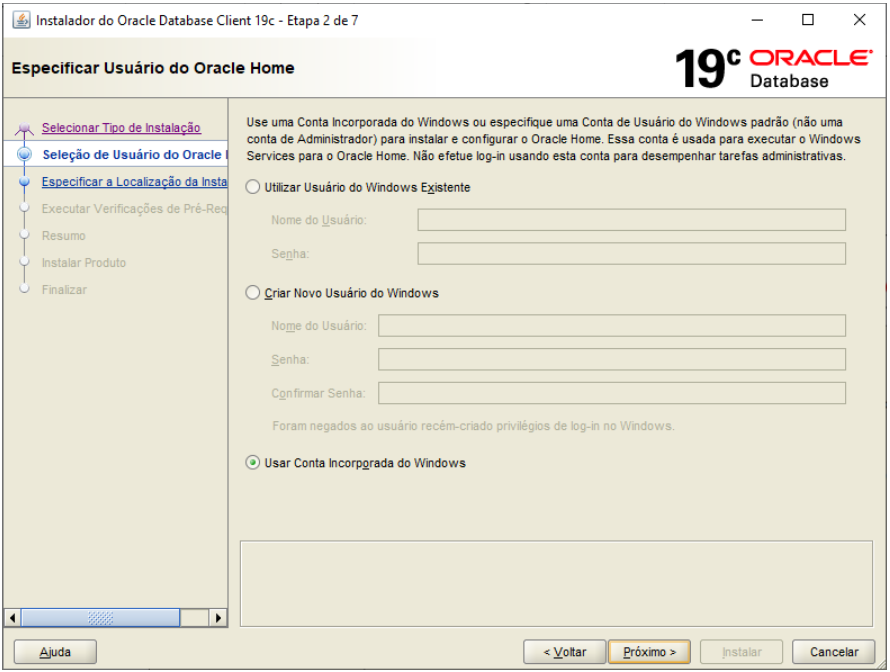Click the Próximo button
Image resolution: width=890 pixels, height=672 pixels.
tap(649, 652)
